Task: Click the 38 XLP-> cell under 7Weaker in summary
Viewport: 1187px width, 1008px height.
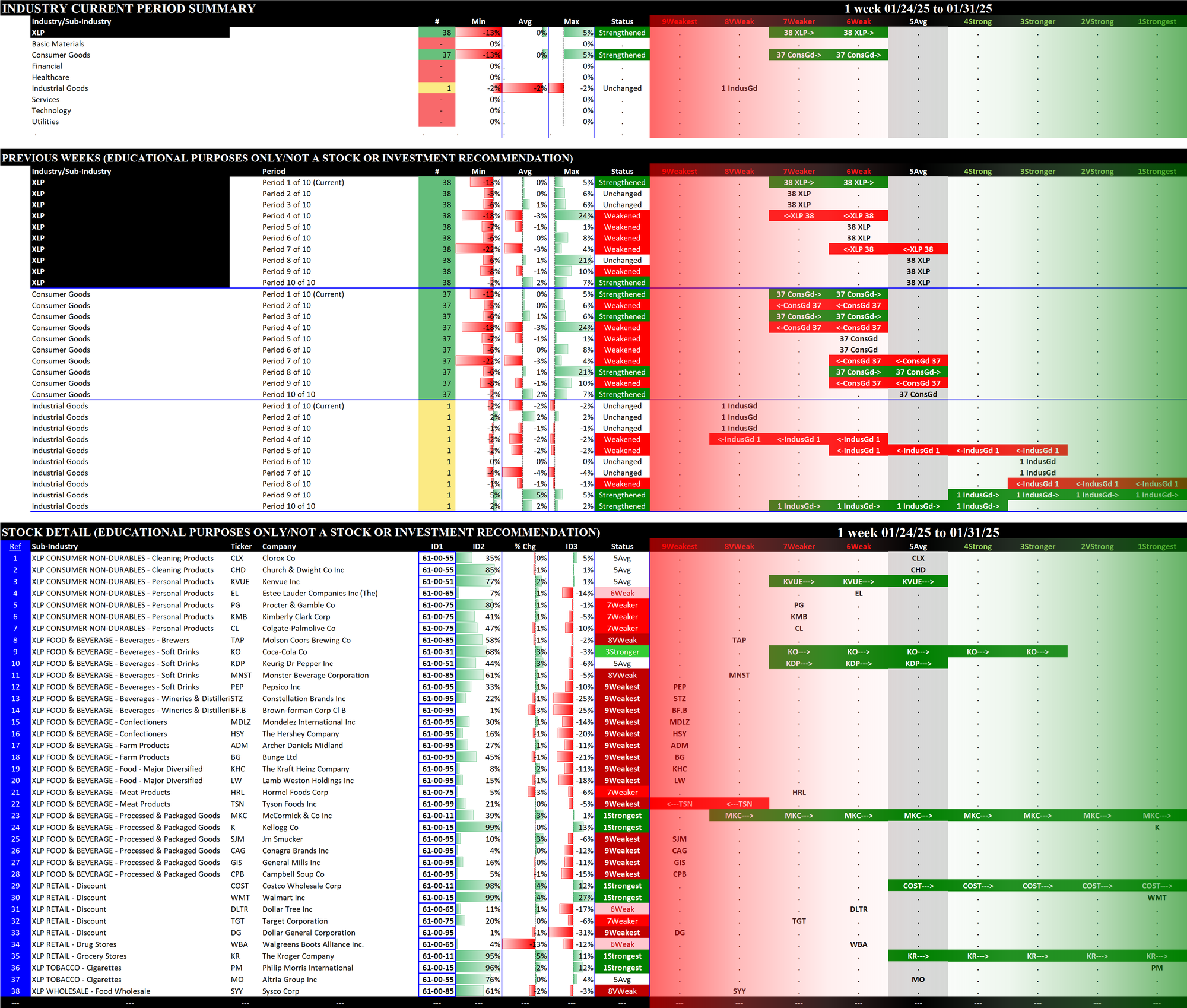Action: pos(798,33)
